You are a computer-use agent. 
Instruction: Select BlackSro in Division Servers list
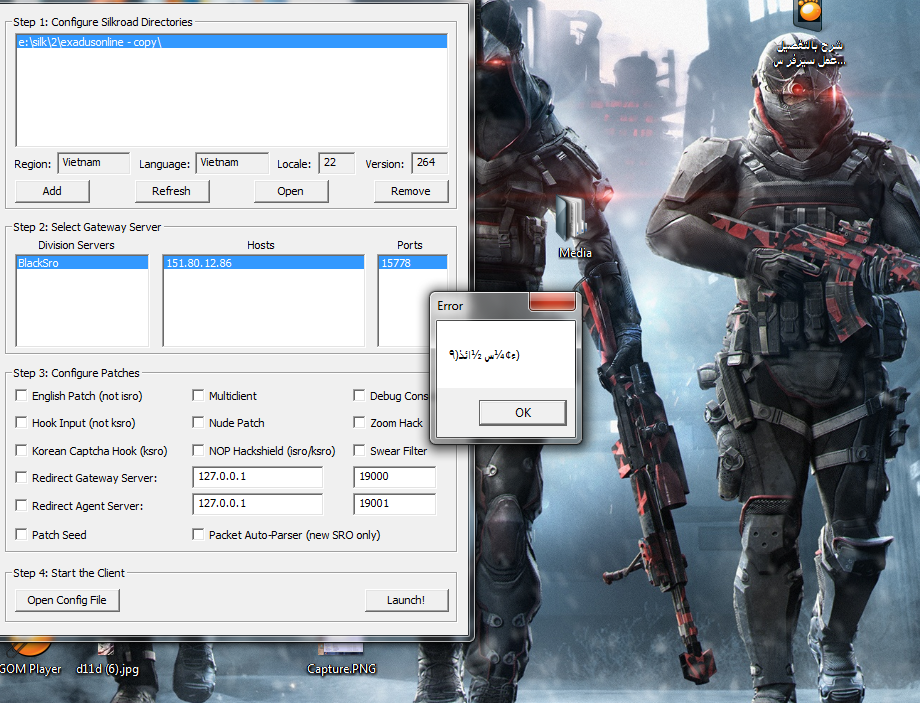tap(82, 263)
